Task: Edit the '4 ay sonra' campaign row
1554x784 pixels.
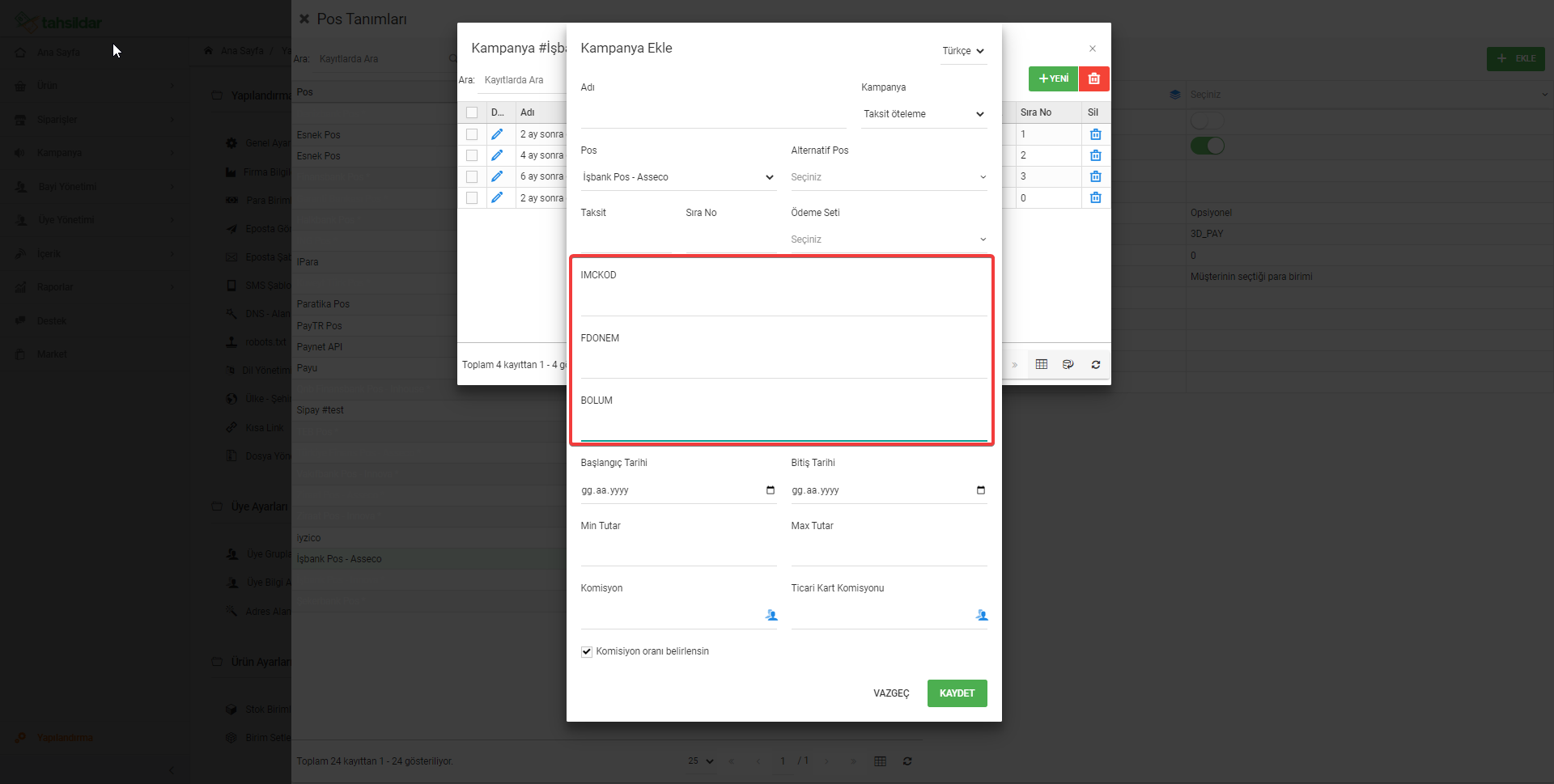Action: pyautogui.click(x=497, y=155)
